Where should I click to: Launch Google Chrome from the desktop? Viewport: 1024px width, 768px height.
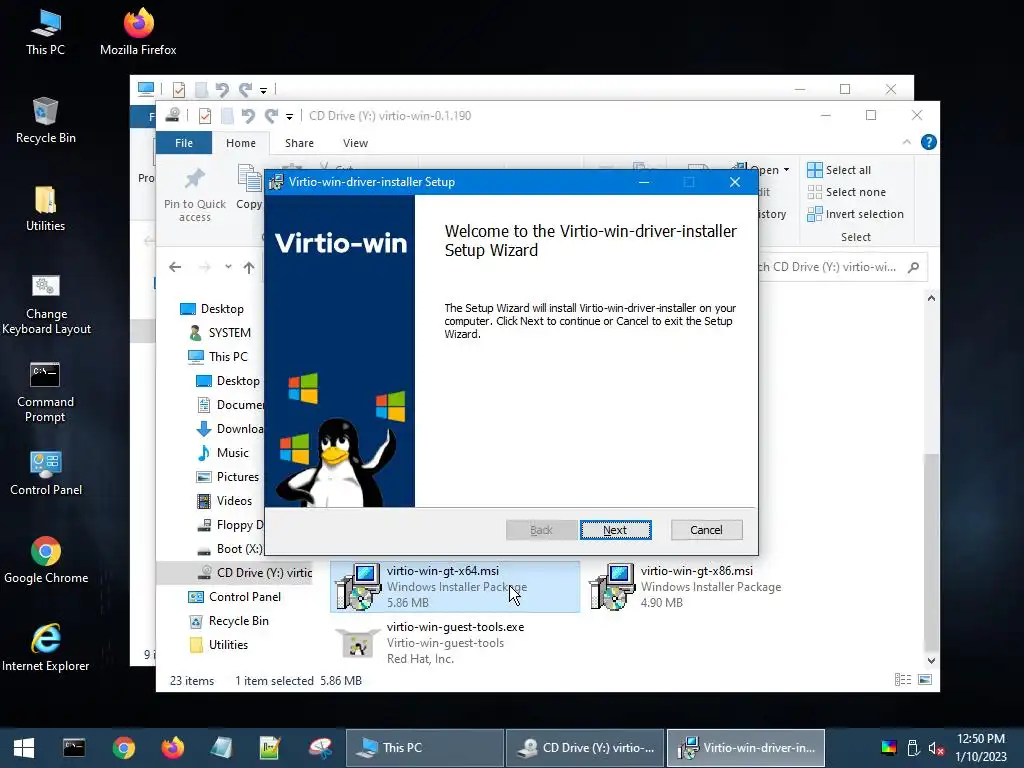point(46,561)
